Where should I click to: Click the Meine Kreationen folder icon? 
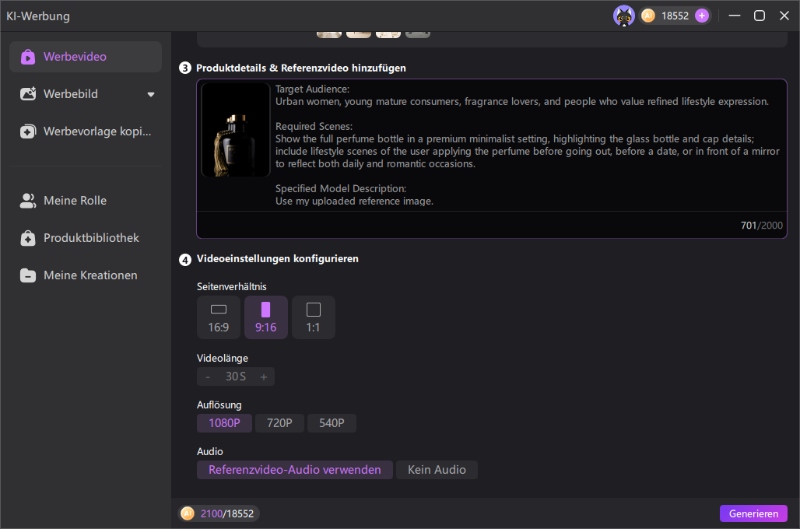tap(28, 275)
